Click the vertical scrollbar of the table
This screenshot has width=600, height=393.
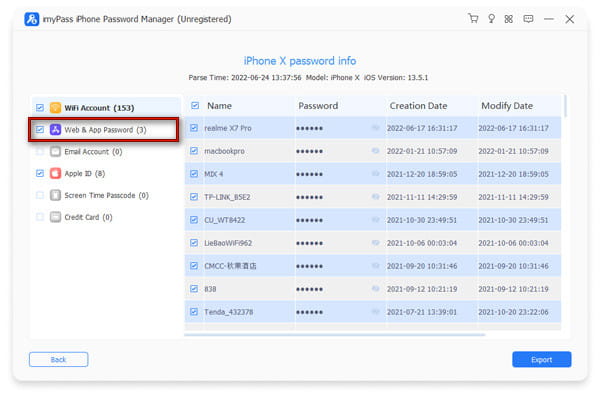point(566,106)
